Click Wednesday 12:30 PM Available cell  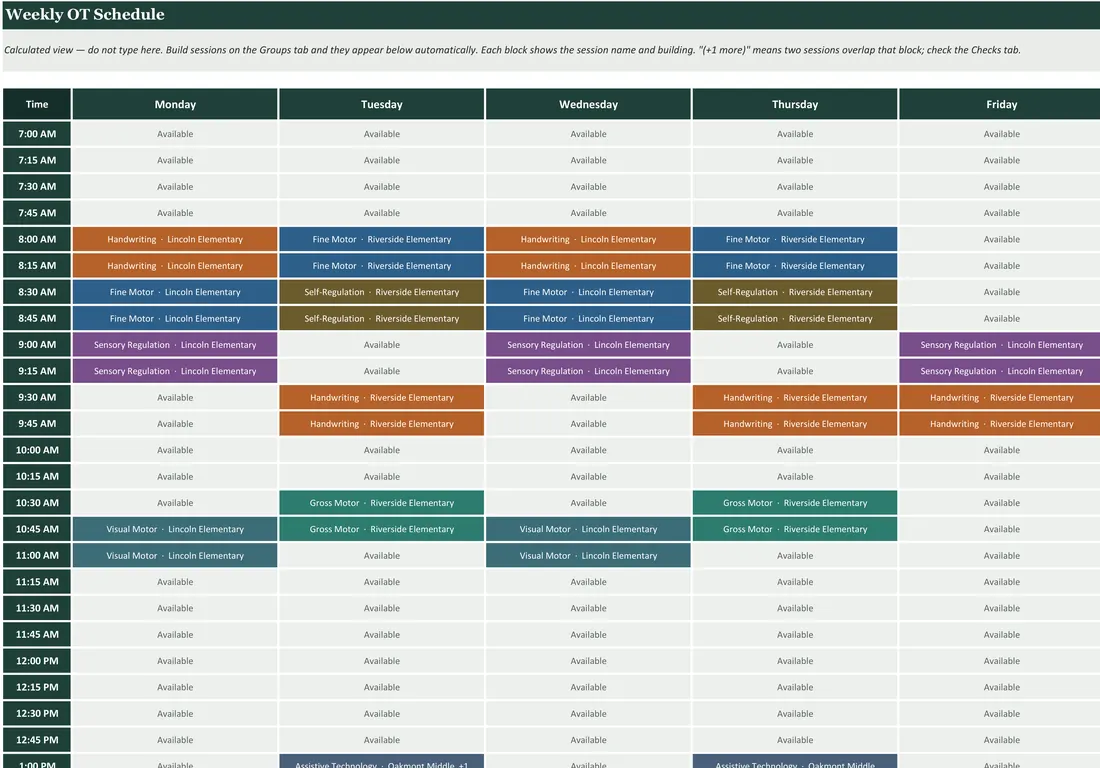[588, 713]
